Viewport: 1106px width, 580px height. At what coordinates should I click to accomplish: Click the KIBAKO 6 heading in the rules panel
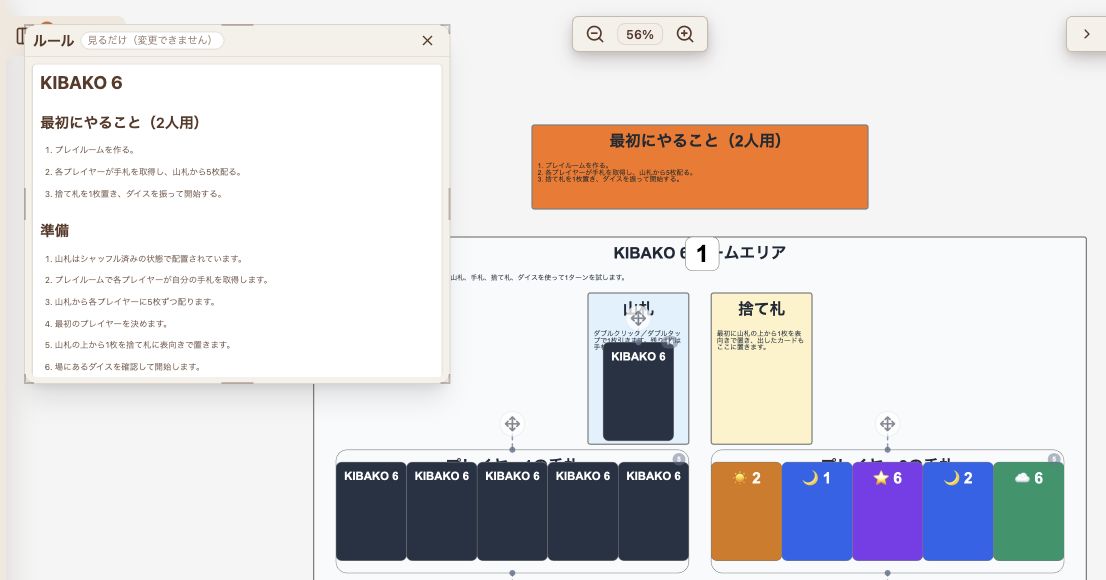tap(81, 83)
